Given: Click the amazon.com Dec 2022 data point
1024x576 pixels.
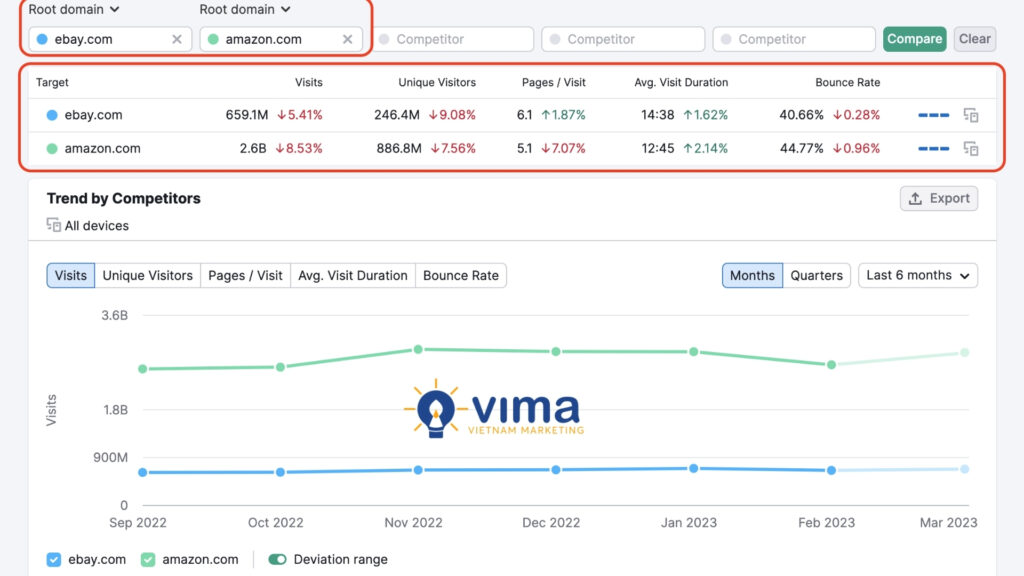Looking at the screenshot, I should pyautogui.click(x=556, y=351).
